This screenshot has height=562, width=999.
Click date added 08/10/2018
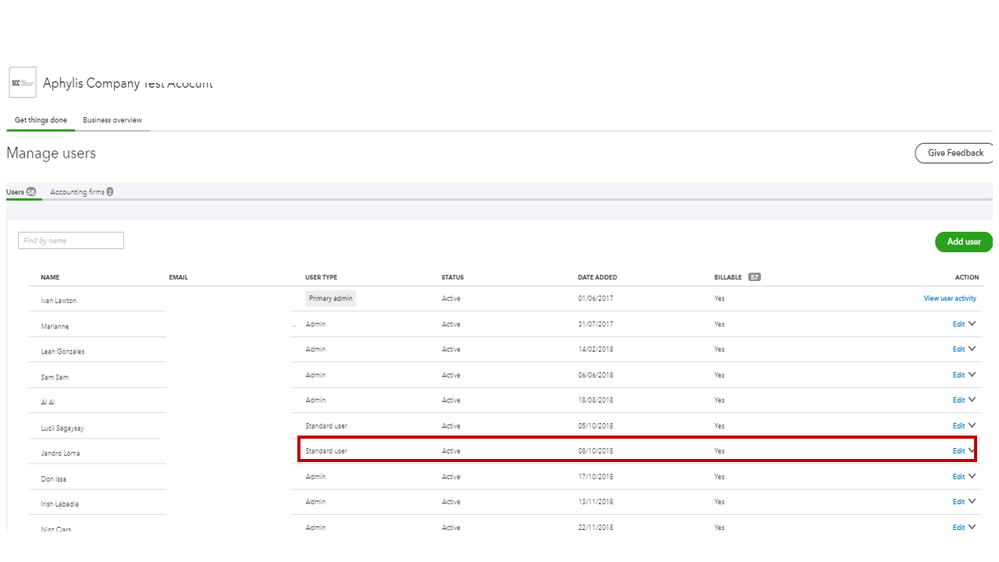coord(595,451)
